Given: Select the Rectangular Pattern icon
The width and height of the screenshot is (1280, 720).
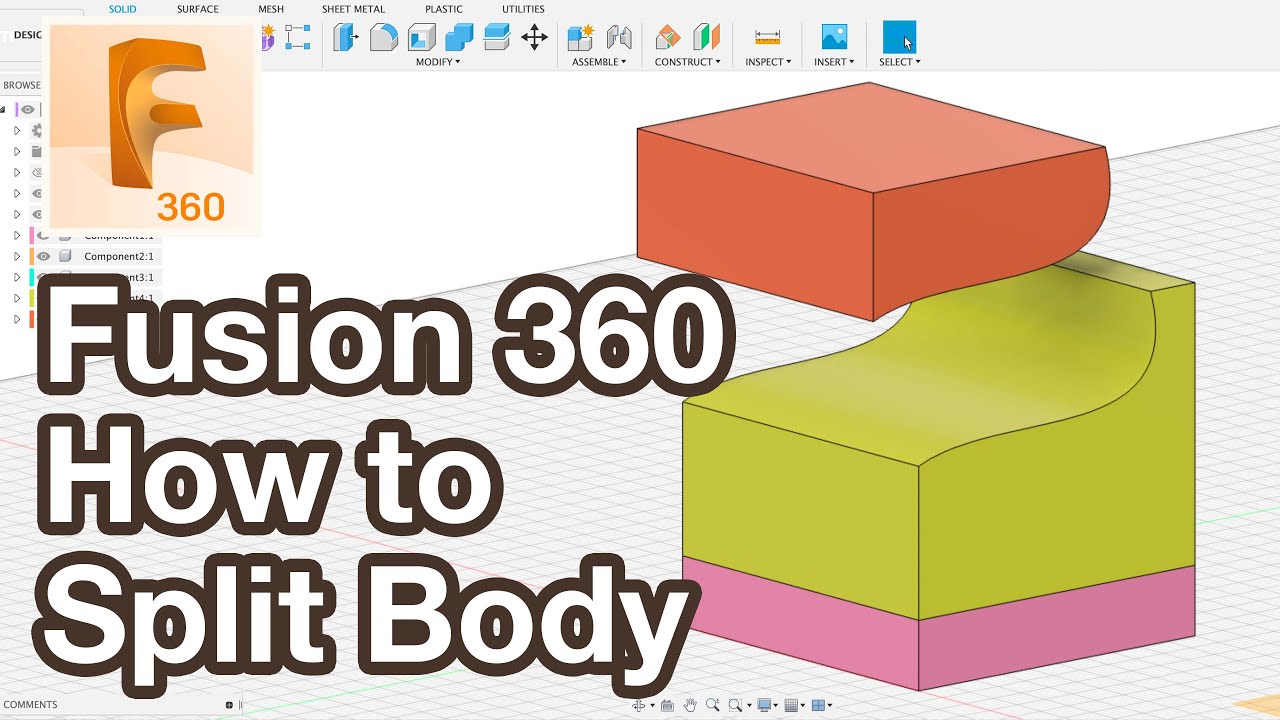Looking at the screenshot, I should 297,38.
